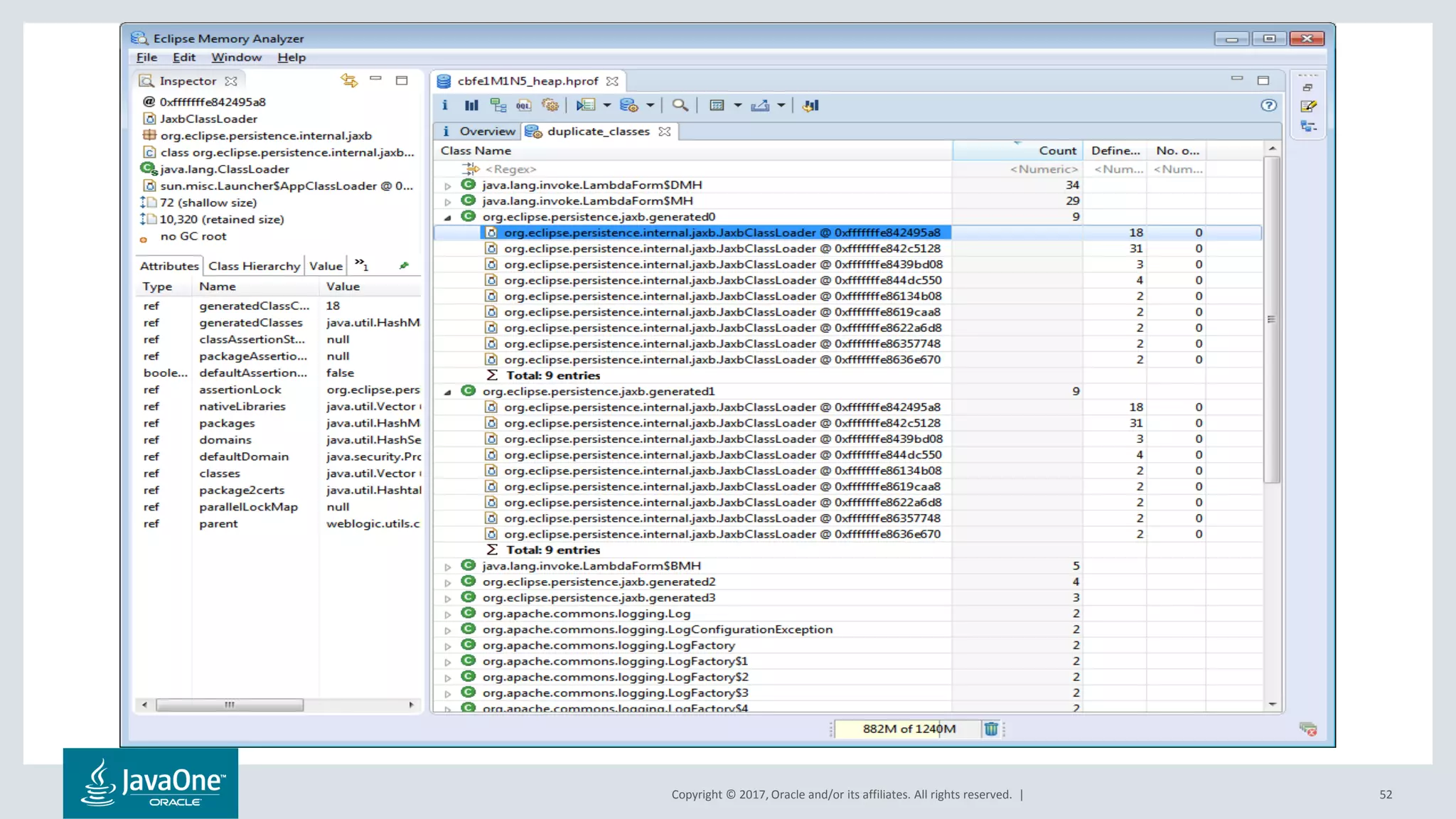Select the Value tab in Inspector

coord(326,265)
